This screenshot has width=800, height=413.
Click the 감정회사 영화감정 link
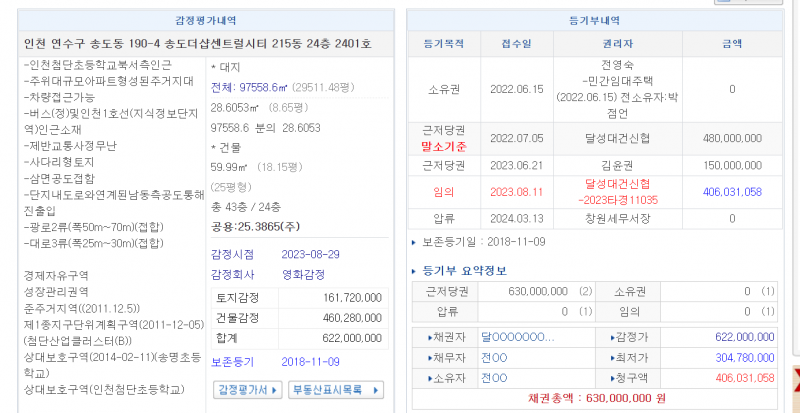point(302,274)
